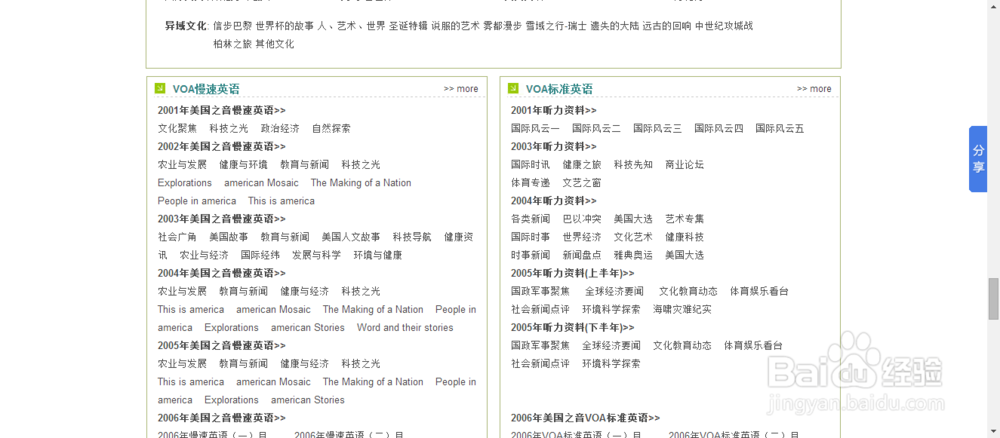Open 科技导航 link
This screenshot has width=1000, height=438.
click(412, 237)
